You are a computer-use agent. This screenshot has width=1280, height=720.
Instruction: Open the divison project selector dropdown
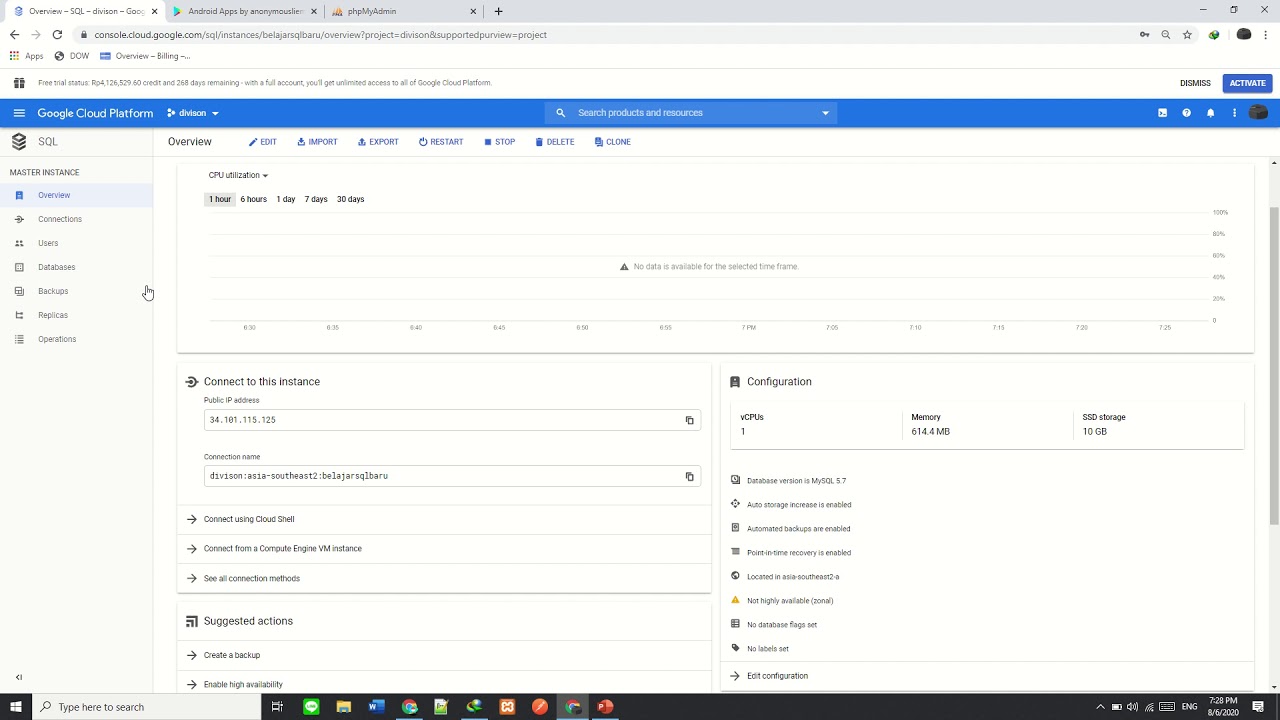click(x=193, y=113)
